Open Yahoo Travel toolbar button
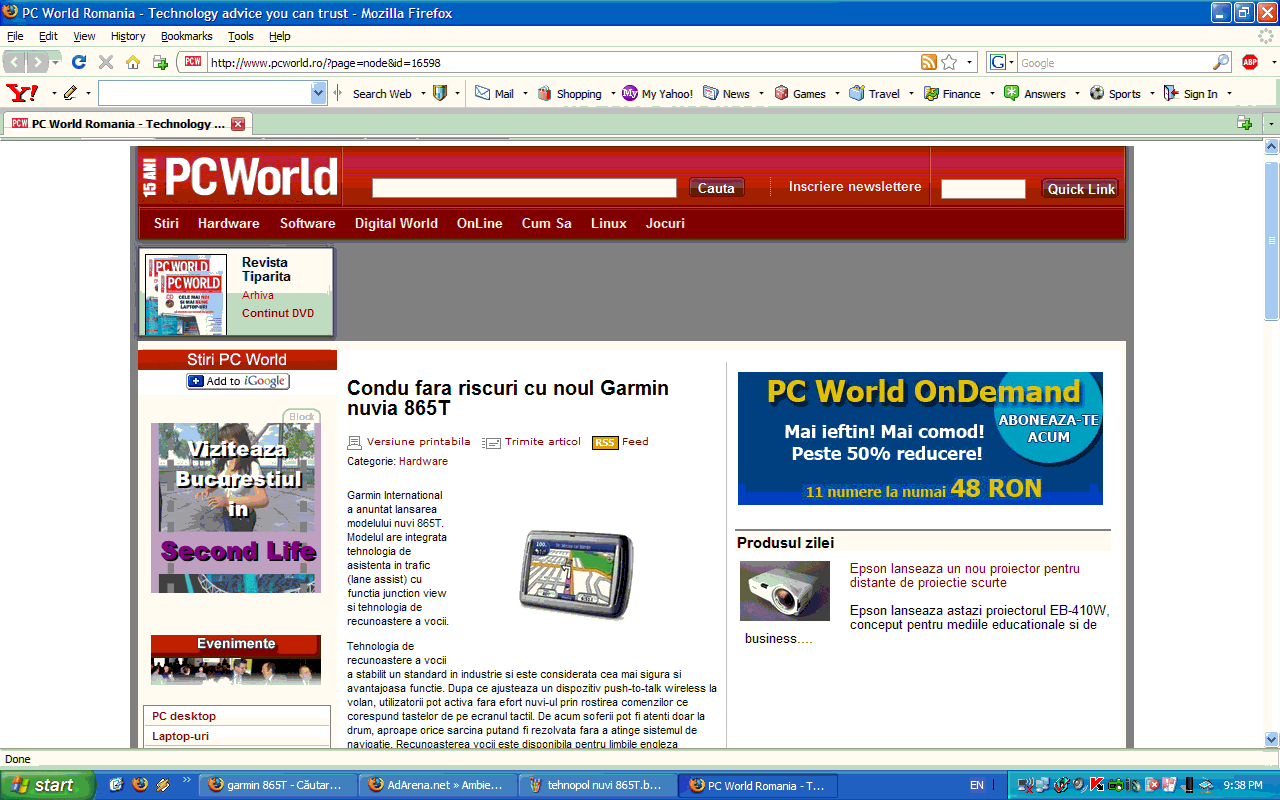1280x800 pixels. tap(875, 93)
